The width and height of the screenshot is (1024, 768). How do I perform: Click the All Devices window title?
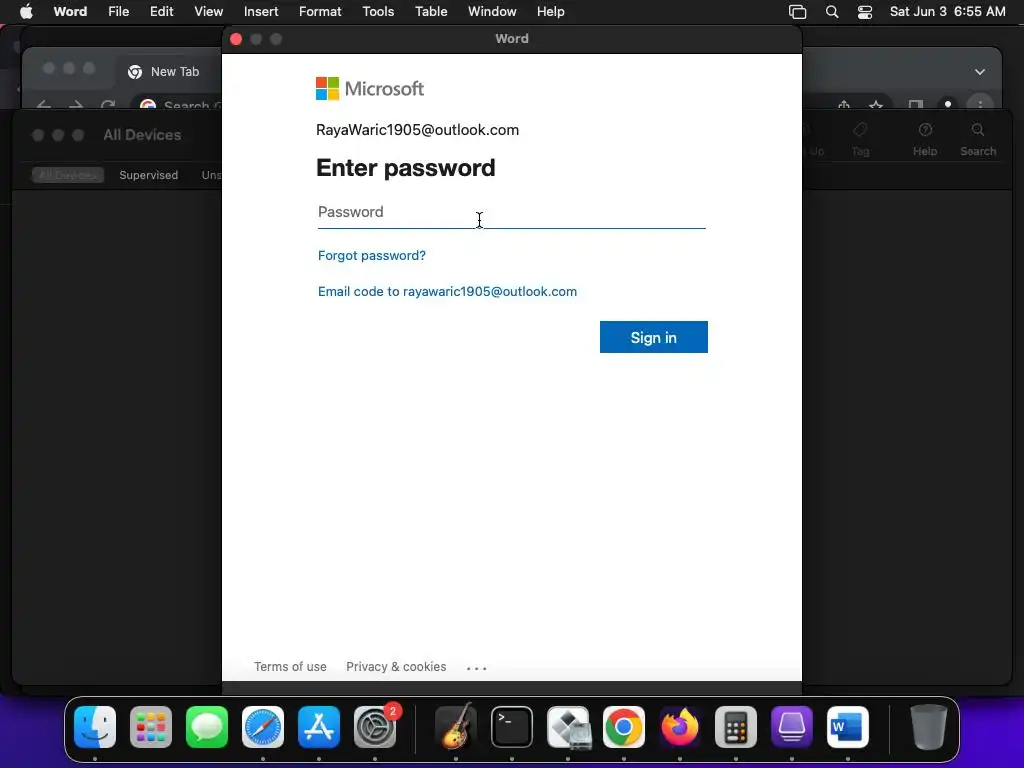(x=142, y=135)
